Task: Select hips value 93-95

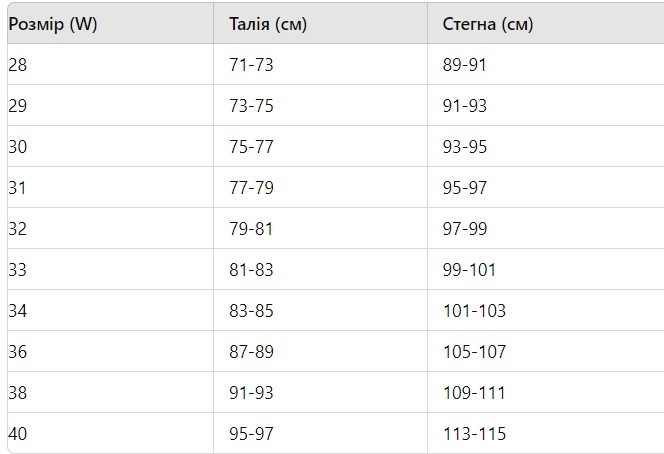Action: [465, 147]
